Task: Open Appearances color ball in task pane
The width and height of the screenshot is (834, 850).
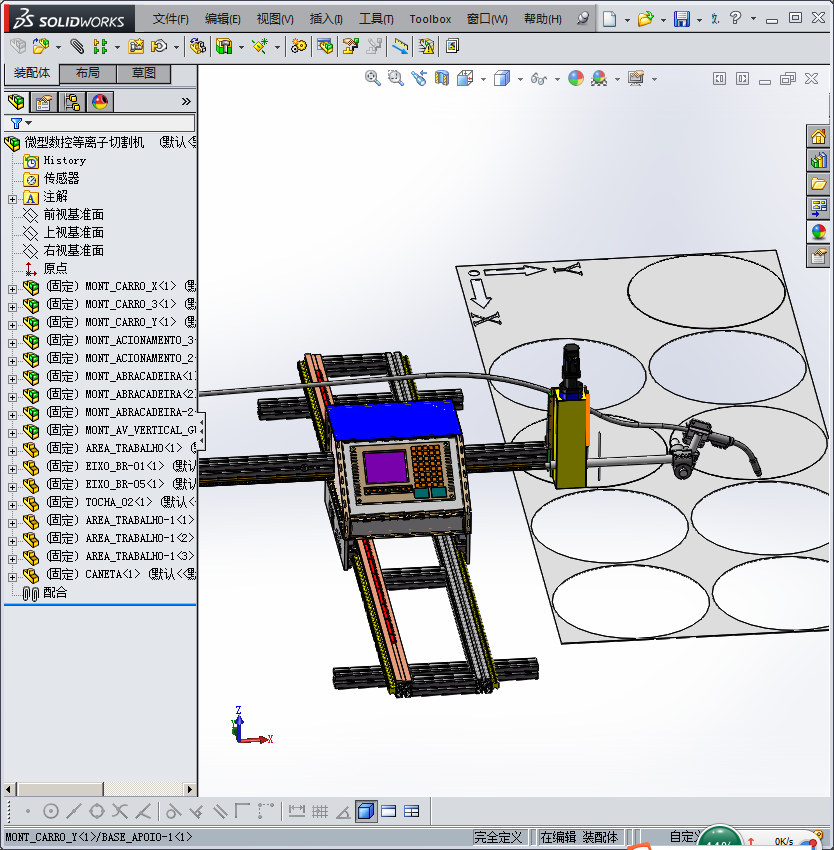Action: [818, 232]
